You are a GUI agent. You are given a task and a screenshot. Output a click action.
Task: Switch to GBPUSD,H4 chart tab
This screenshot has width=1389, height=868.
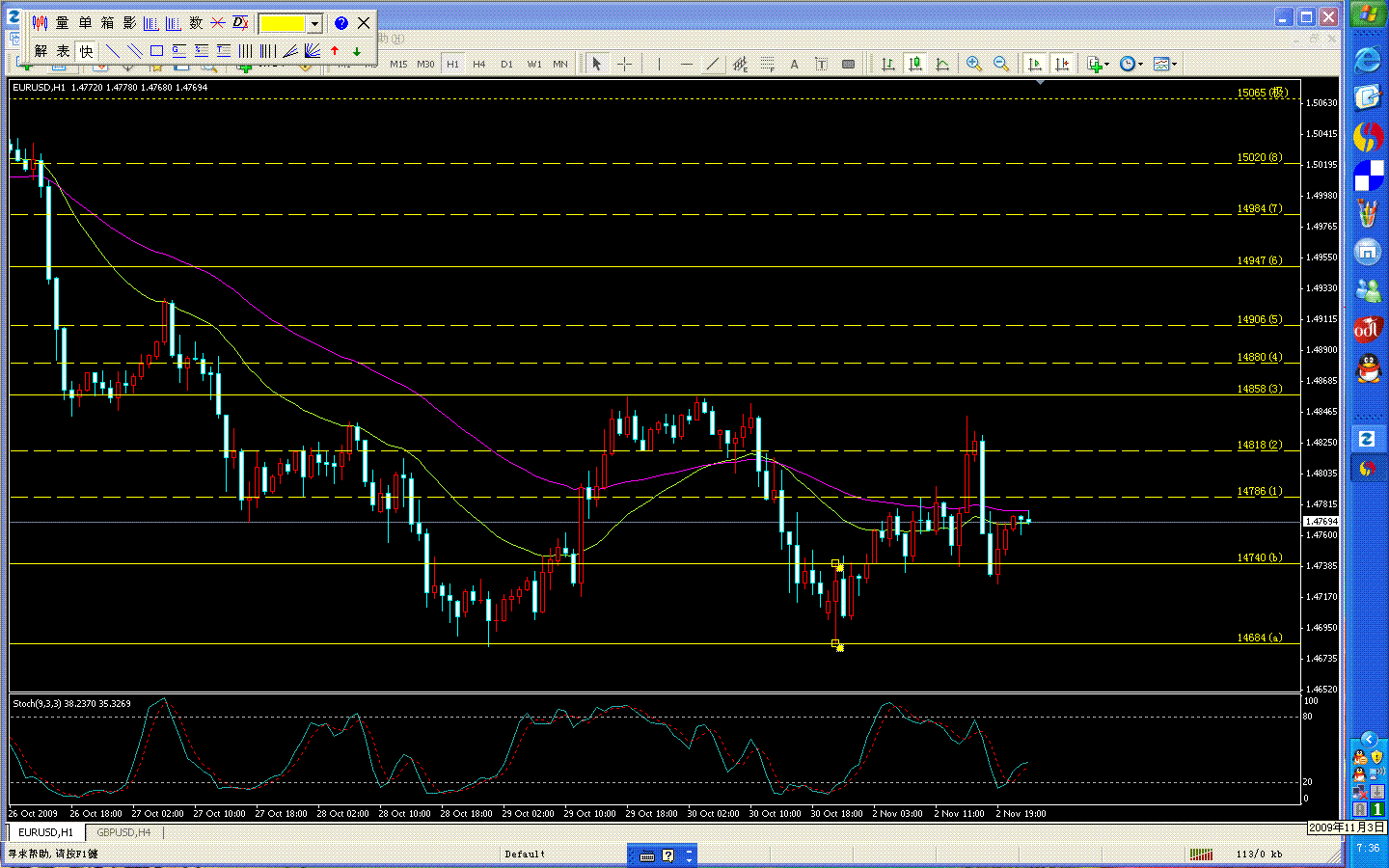pyautogui.click(x=123, y=832)
